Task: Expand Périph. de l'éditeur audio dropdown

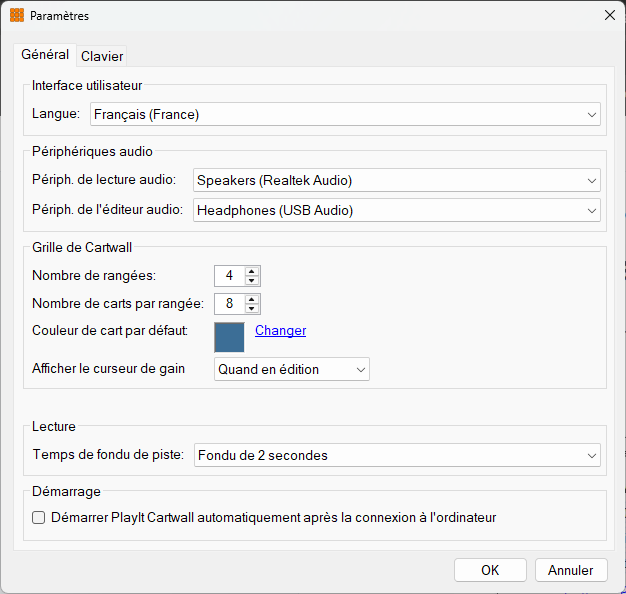Action: pos(397,210)
